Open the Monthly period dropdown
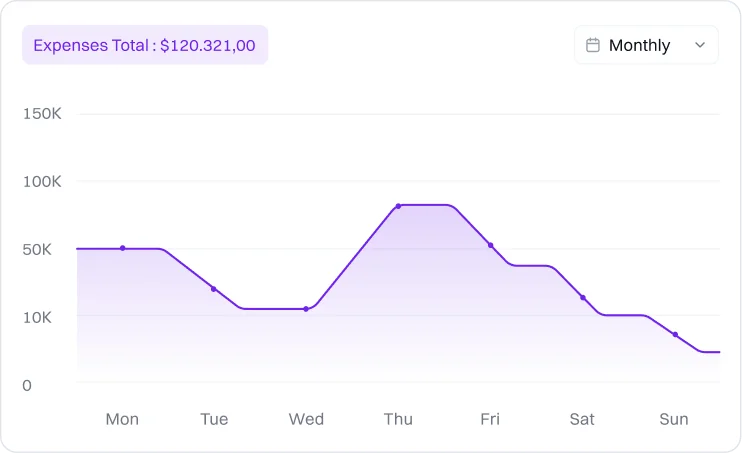742x453 pixels. 646,45
